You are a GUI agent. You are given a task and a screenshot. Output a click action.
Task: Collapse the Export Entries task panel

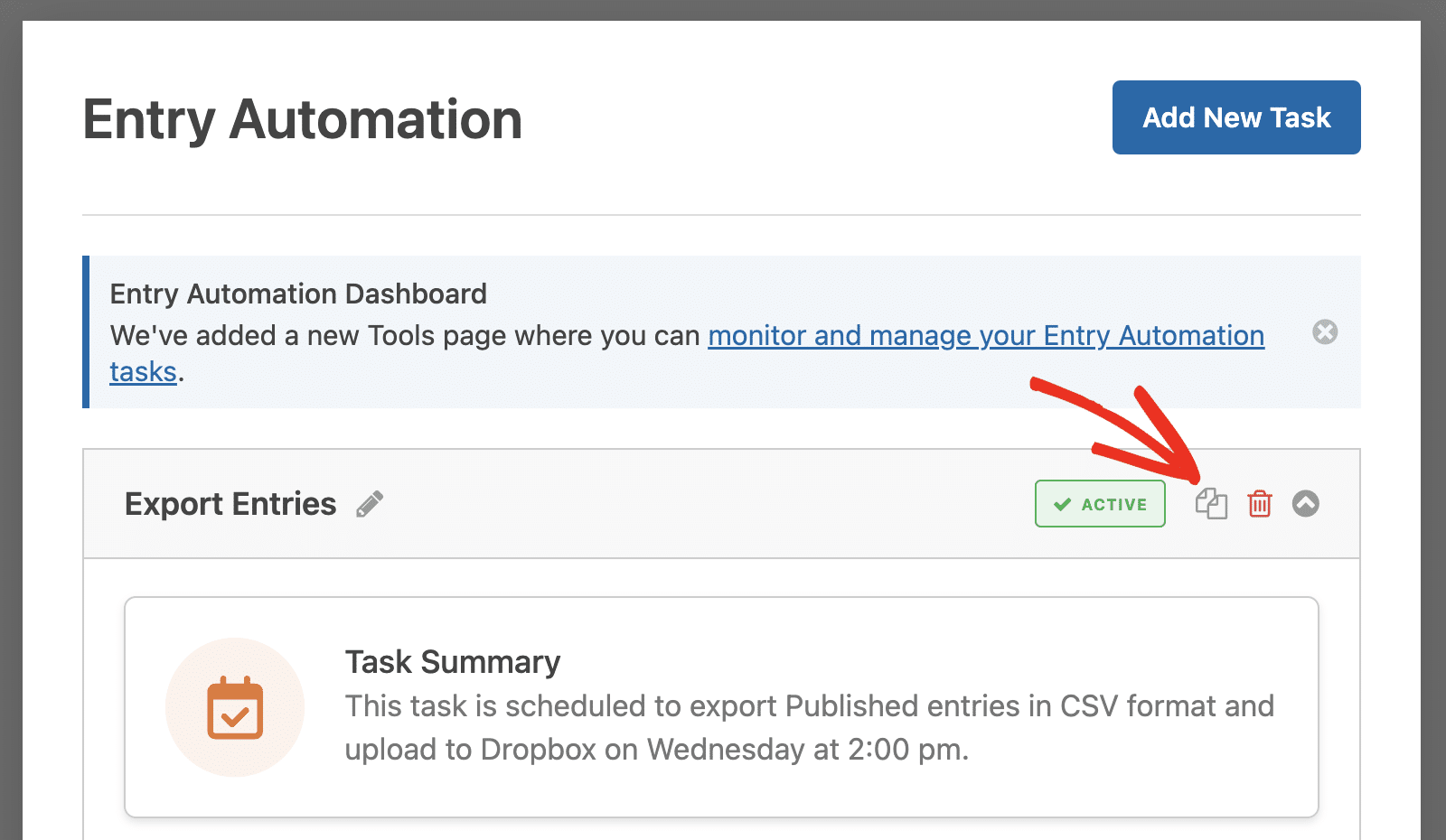(x=1306, y=503)
